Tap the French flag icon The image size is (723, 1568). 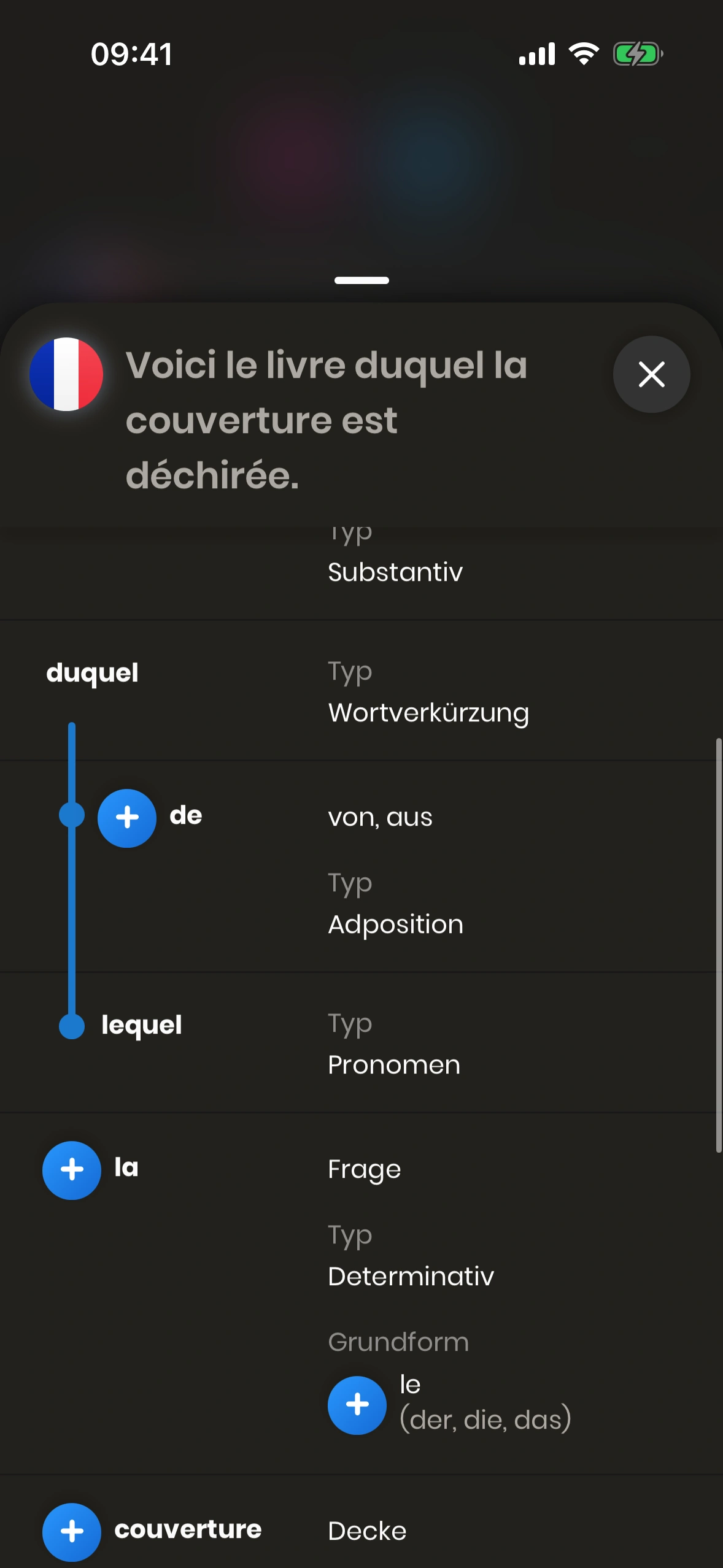pyautogui.click(x=66, y=374)
